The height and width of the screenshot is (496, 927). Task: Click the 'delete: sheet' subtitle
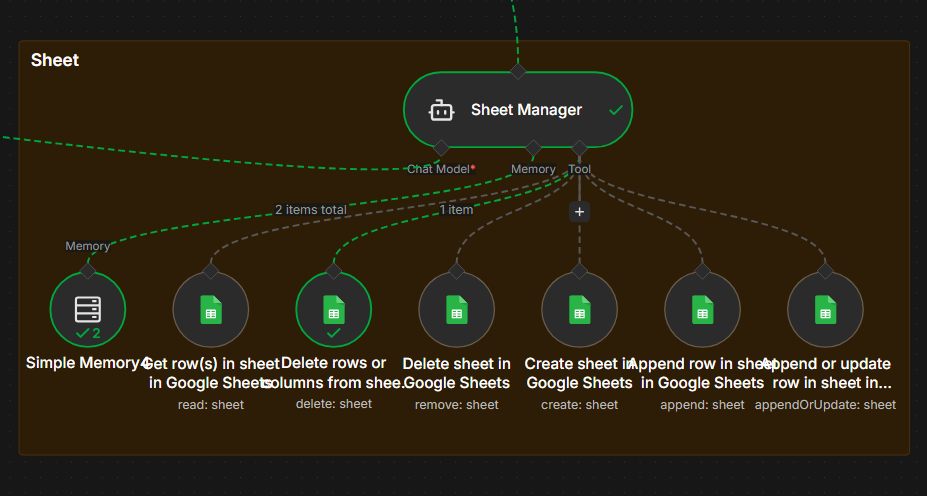pyautogui.click(x=334, y=404)
